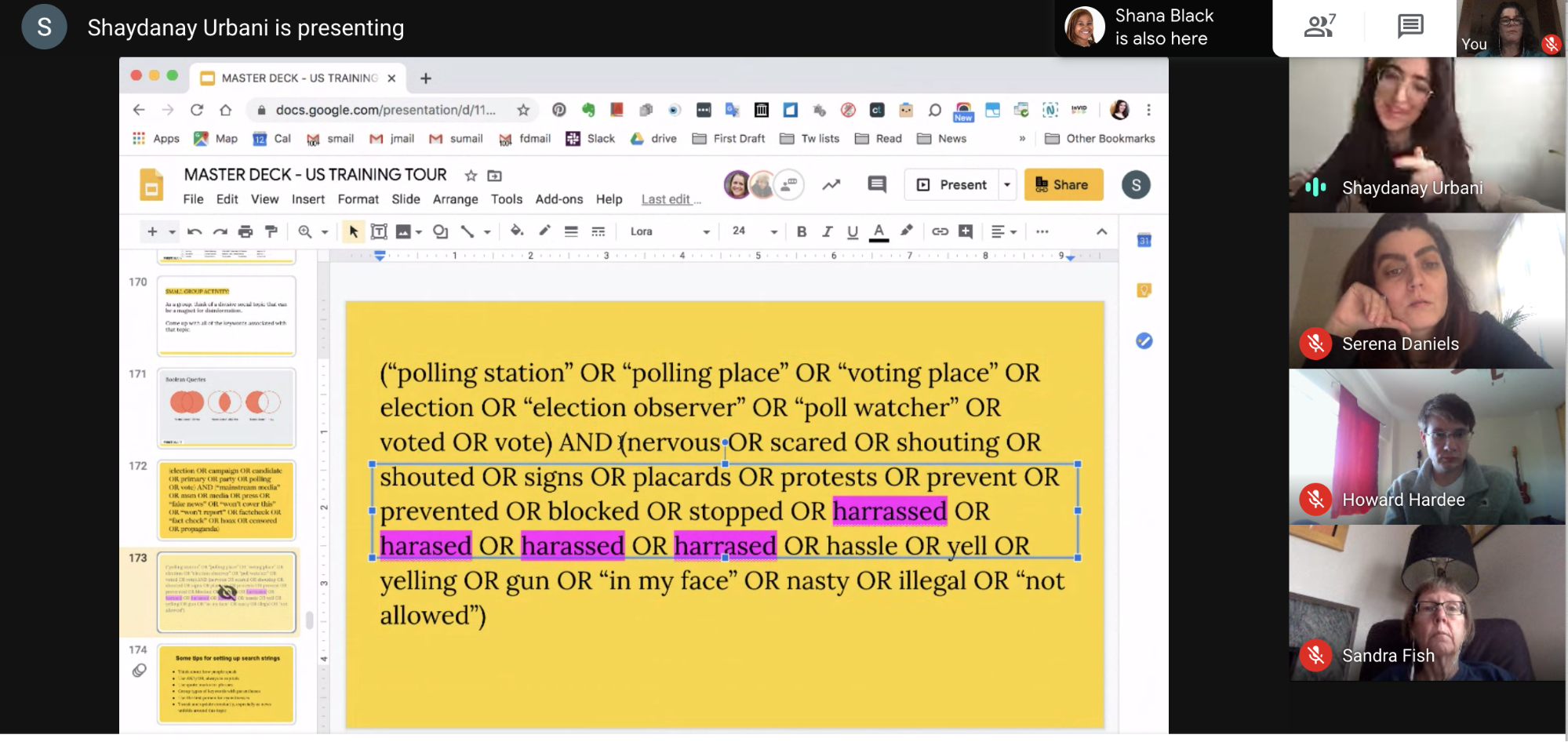The width and height of the screenshot is (1568, 742).
Task: Open the Arrange menu
Action: 455,199
